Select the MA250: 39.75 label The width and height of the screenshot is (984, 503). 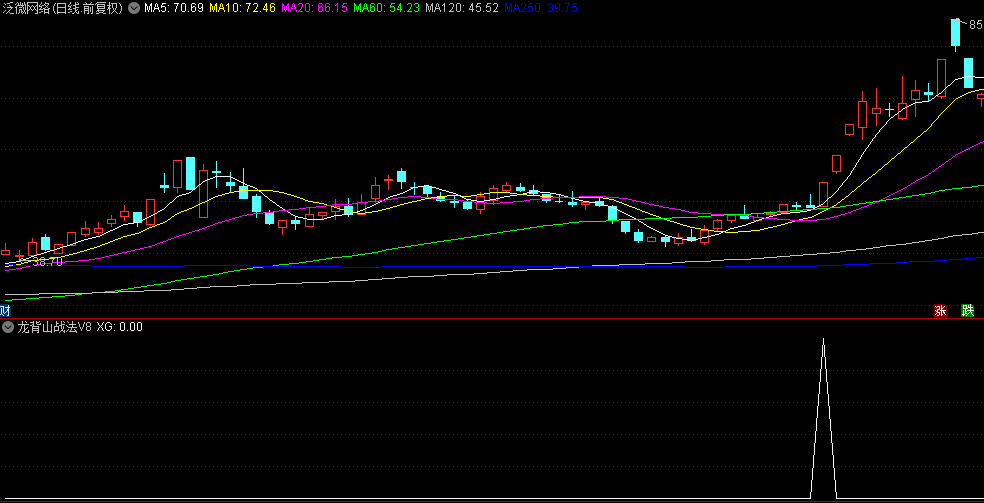[541, 9]
